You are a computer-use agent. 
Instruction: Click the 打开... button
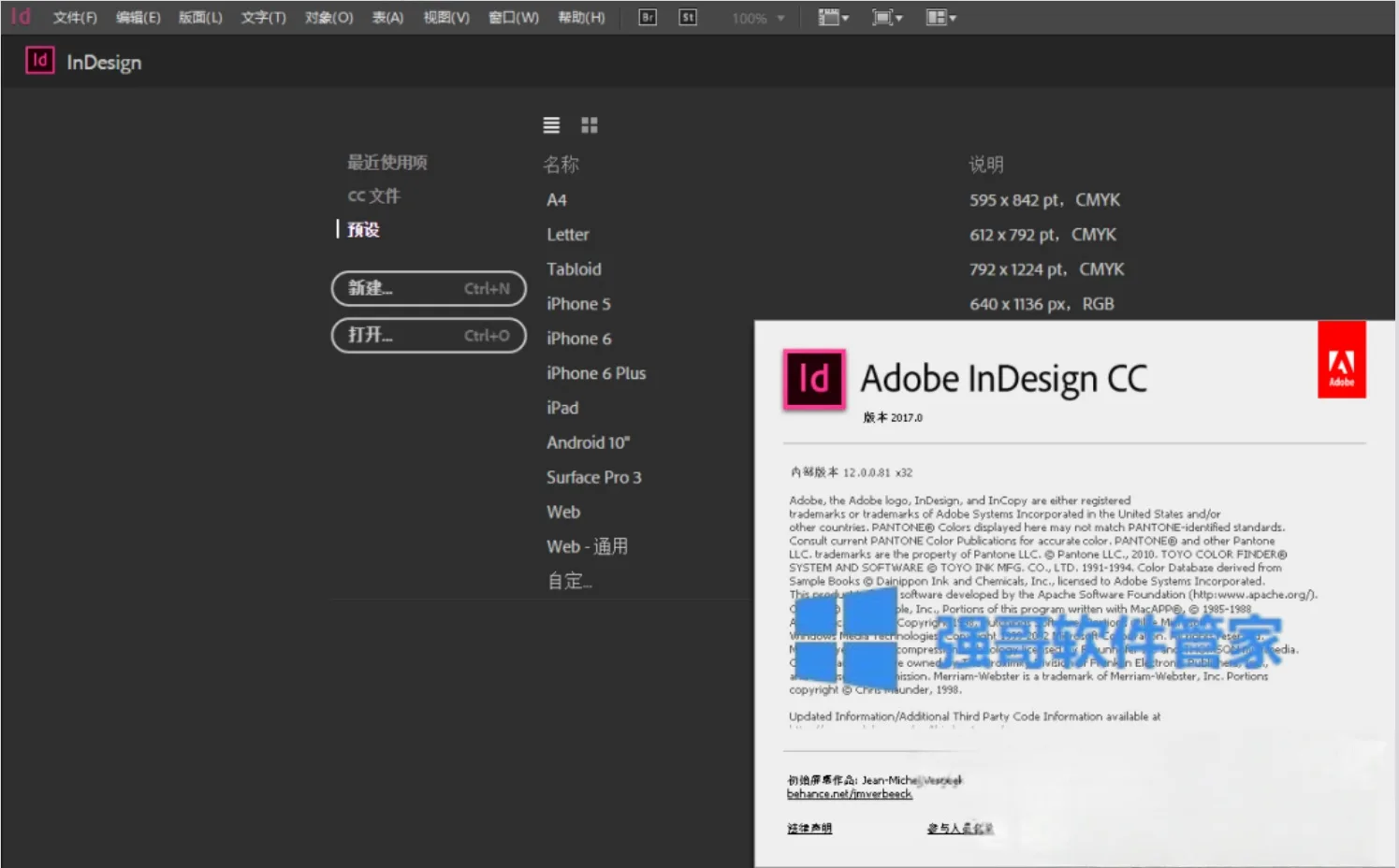tap(429, 335)
